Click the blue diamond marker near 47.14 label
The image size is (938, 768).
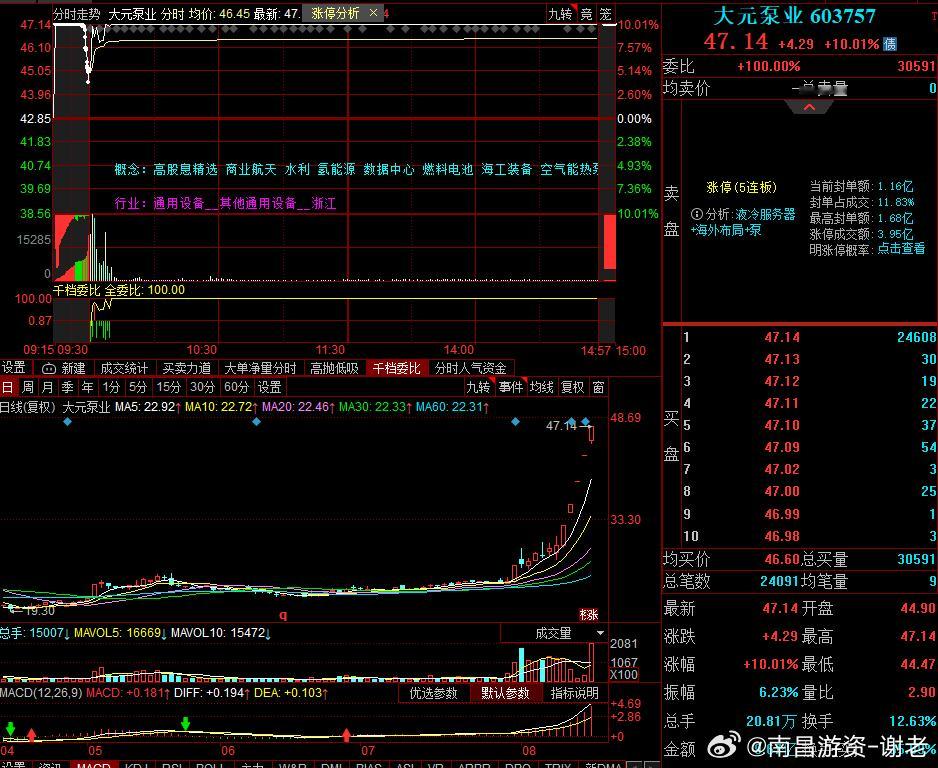tap(572, 422)
